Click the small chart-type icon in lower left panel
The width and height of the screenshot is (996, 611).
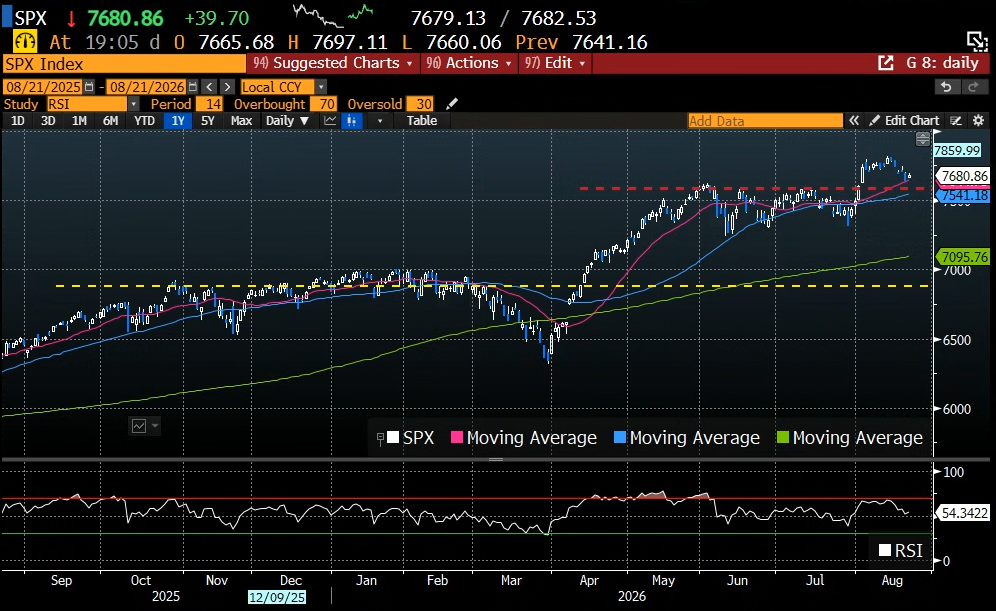pos(138,426)
